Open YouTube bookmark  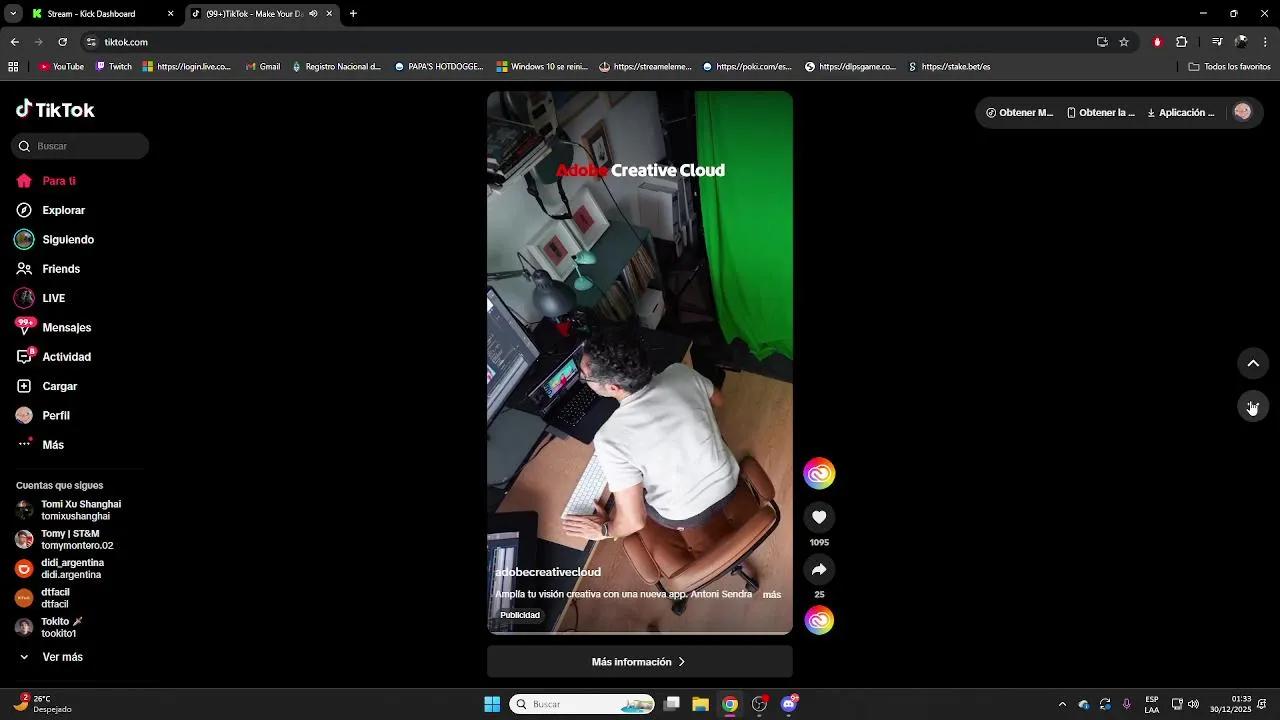(61, 67)
